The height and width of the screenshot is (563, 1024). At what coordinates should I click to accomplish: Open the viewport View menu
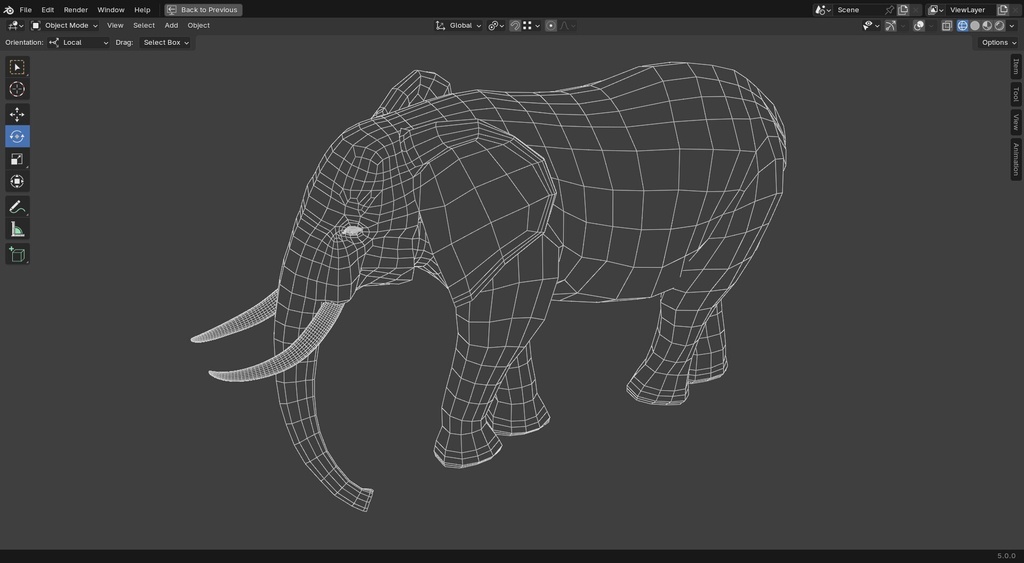115,25
